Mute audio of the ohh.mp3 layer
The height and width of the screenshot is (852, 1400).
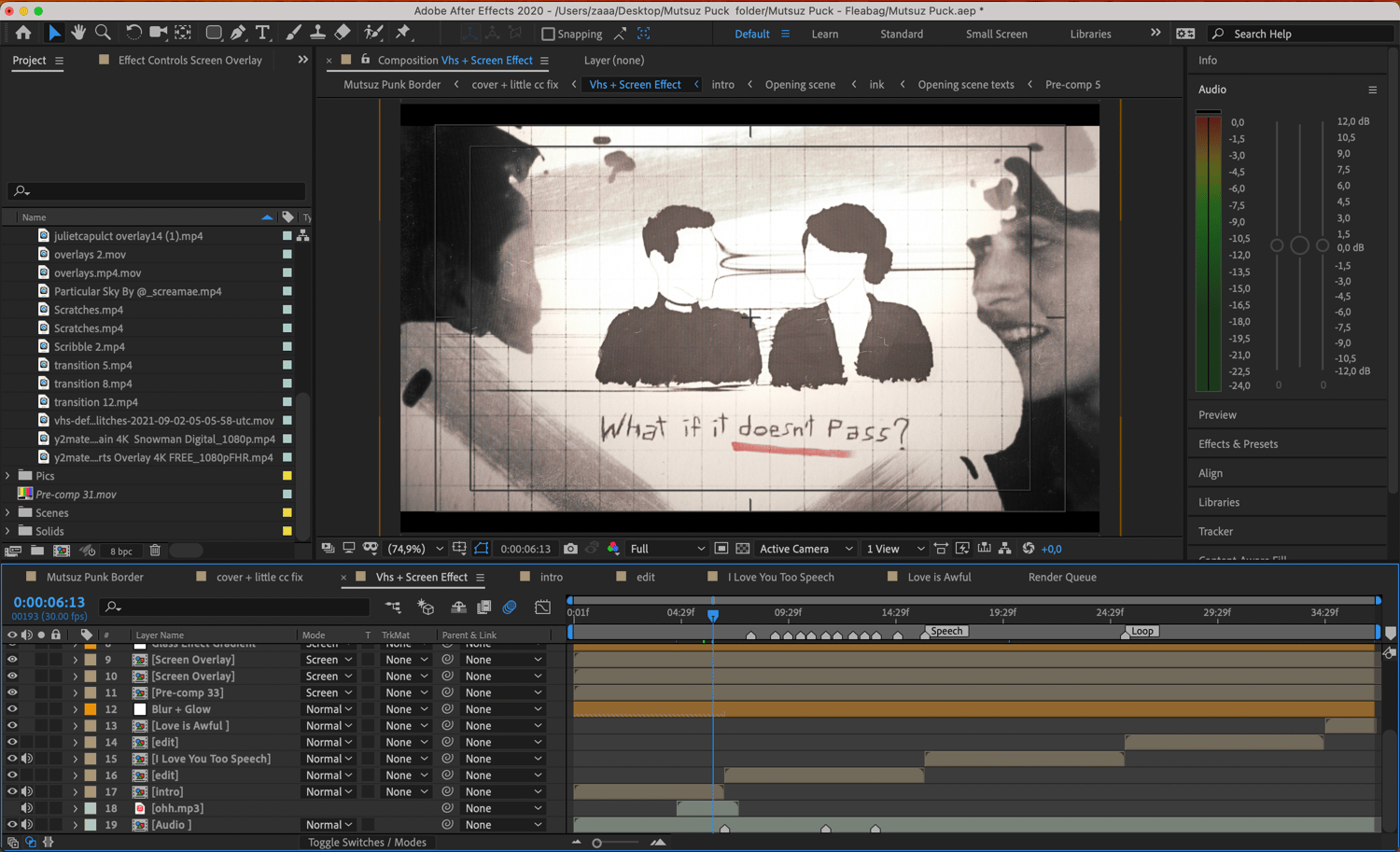[27, 808]
